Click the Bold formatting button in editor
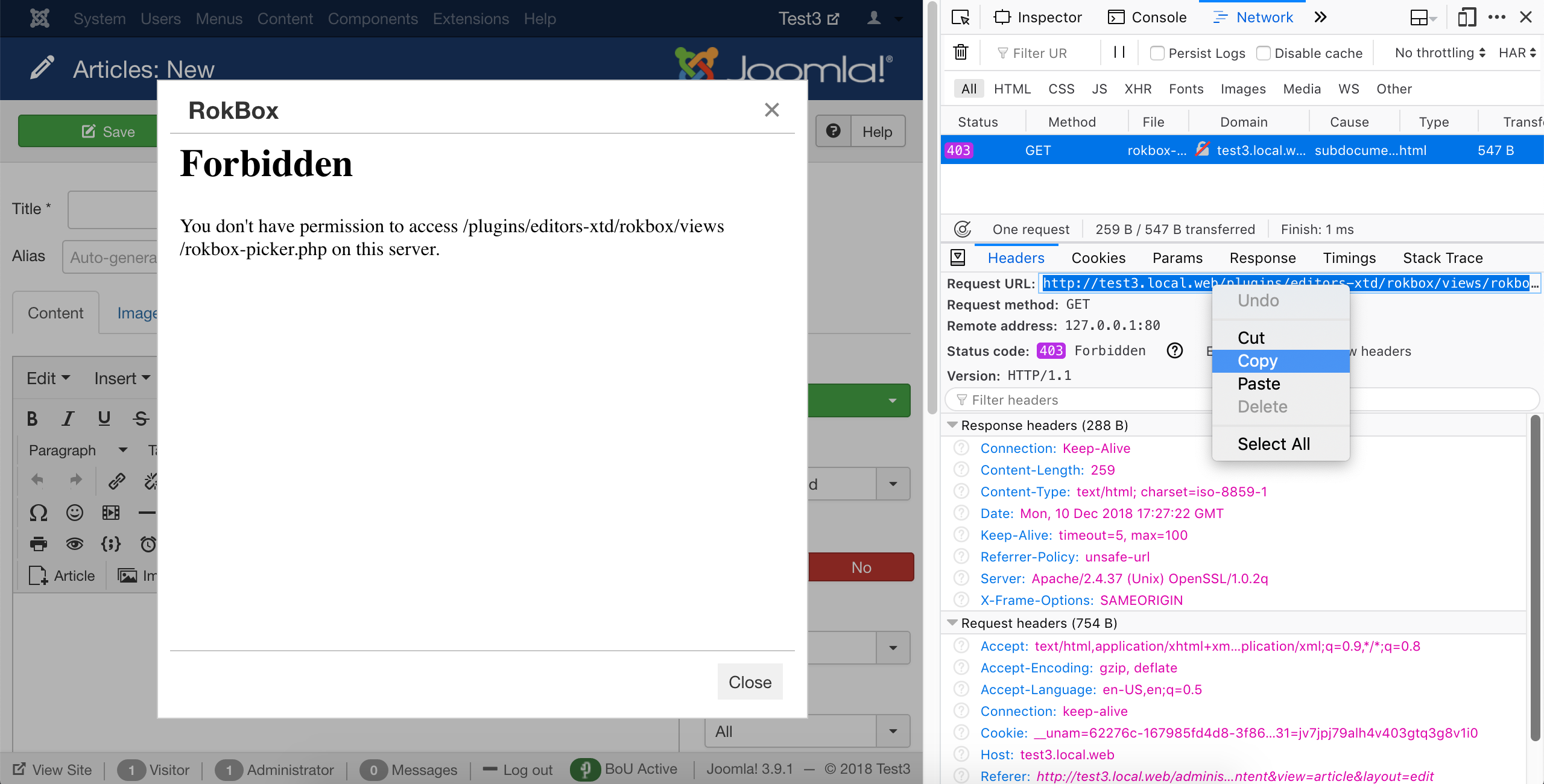Screen dimensions: 1544x784 pyautogui.click(x=33, y=418)
